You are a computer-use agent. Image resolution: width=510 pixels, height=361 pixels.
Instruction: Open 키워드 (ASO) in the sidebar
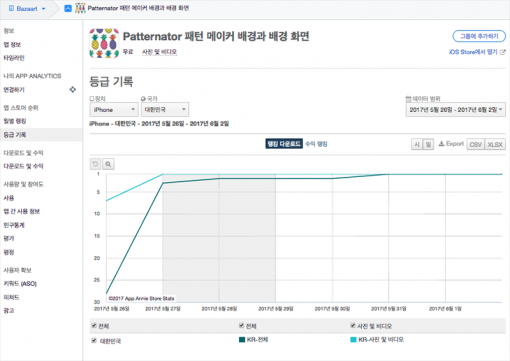point(20,283)
